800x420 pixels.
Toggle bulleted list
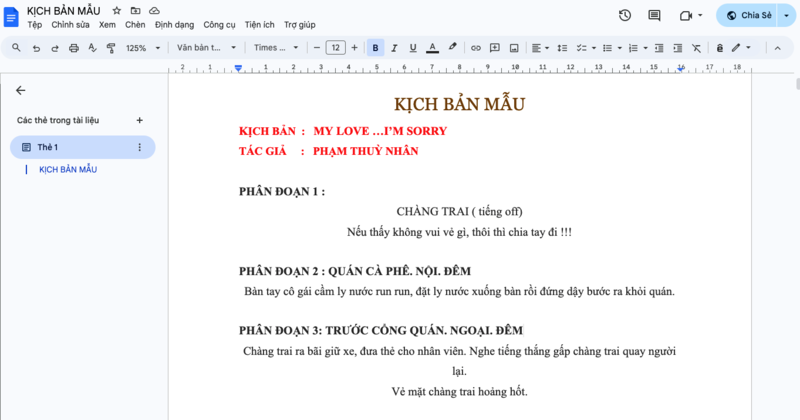(x=607, y=48)
